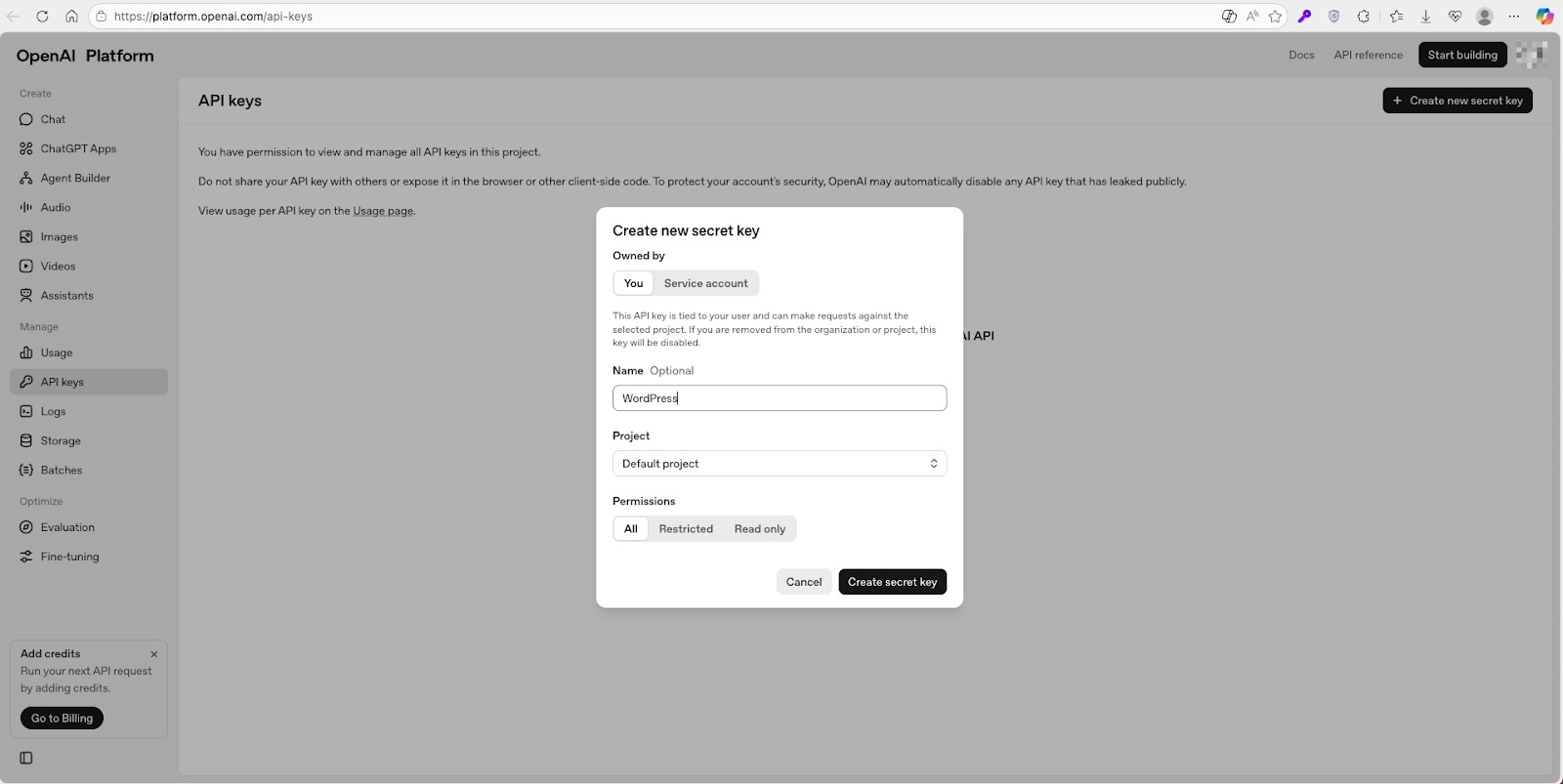Click the Images icon in sidebar
The image size is (1563, 784).
(26, 236)
